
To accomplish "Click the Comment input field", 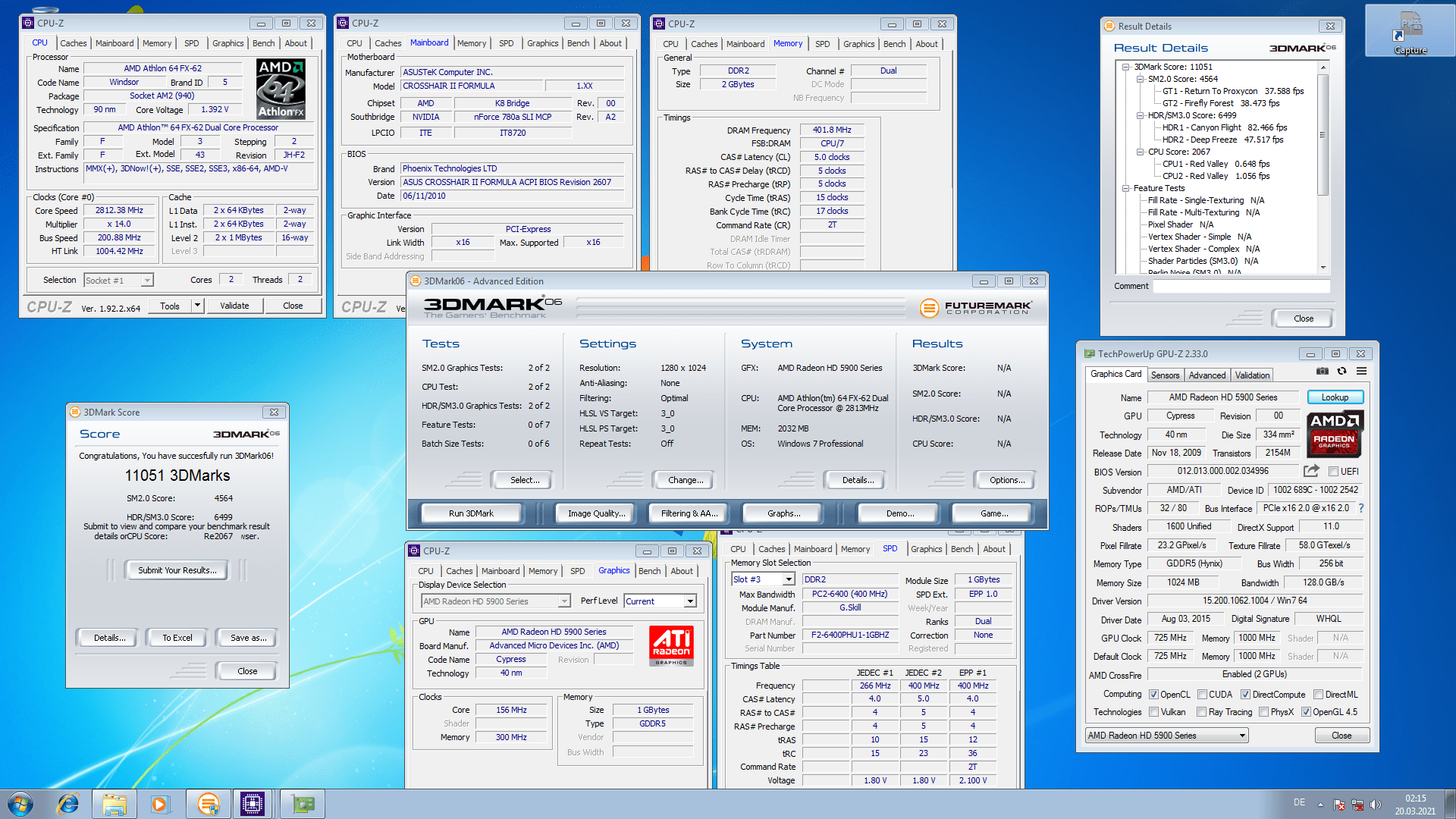I will coord(1241,286).
